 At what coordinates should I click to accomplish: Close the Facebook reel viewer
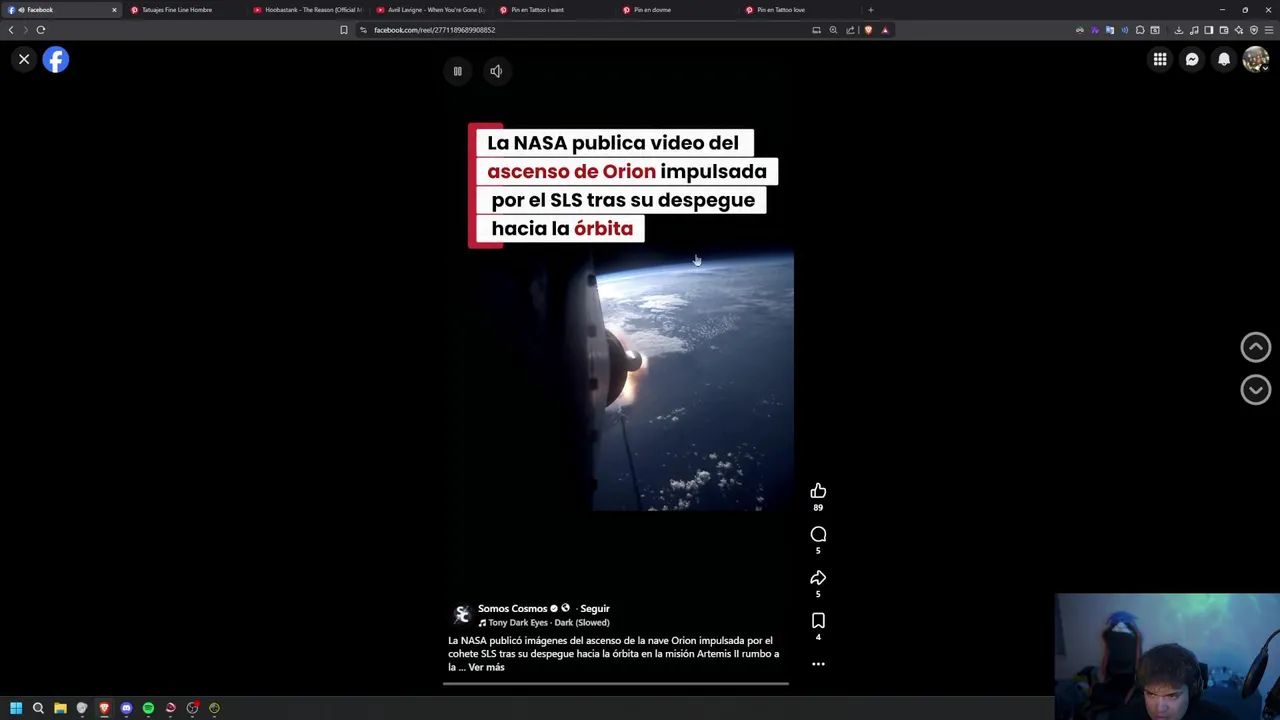pyautogui.click(x=24, y=60)
